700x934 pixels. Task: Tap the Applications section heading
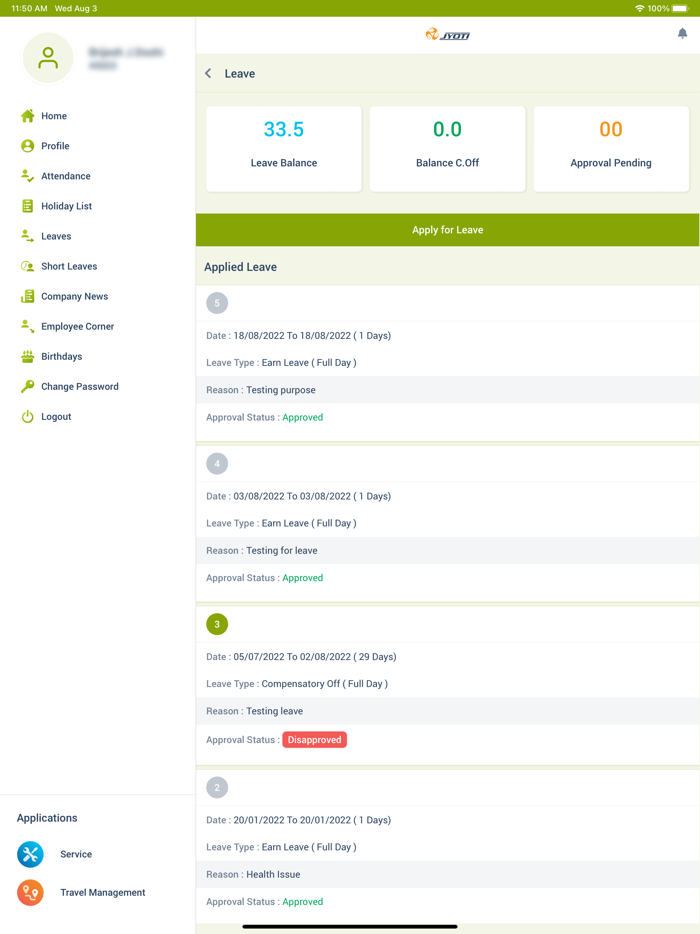tap(47, 818)
